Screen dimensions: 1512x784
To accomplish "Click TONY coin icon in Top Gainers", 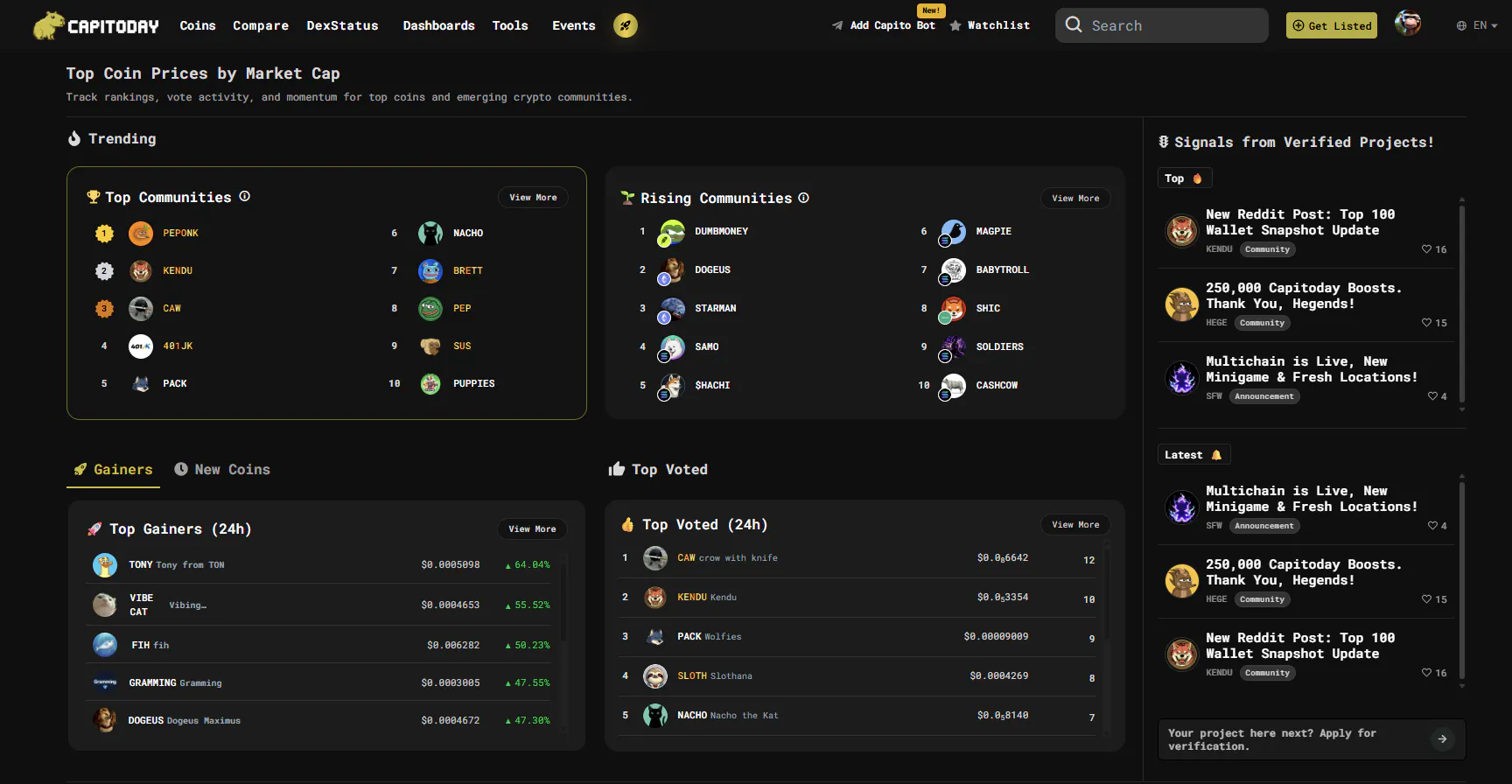I will (x=105, y=565).
